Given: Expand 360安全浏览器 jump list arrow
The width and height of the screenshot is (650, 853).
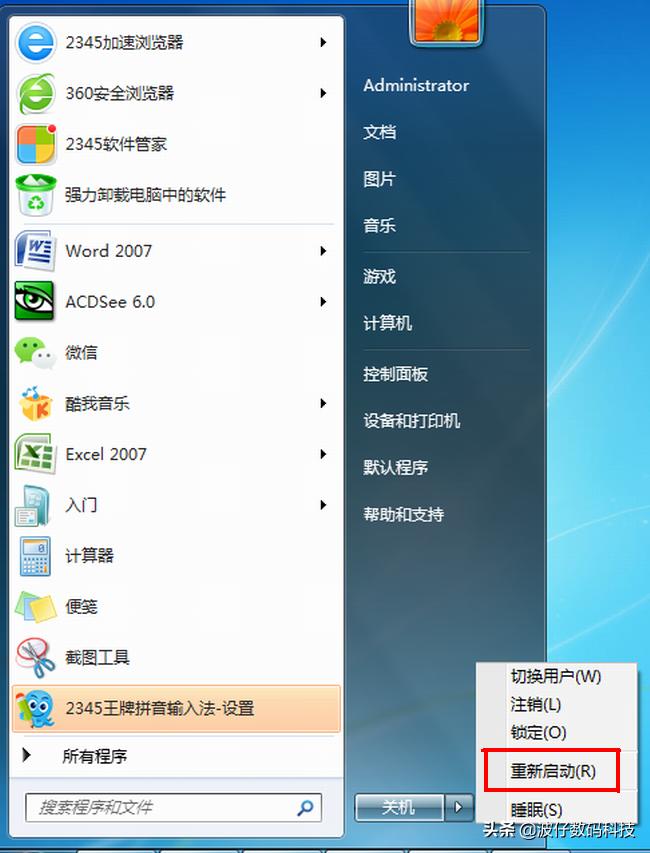Looking at the screenshot, I should [323, 93].
